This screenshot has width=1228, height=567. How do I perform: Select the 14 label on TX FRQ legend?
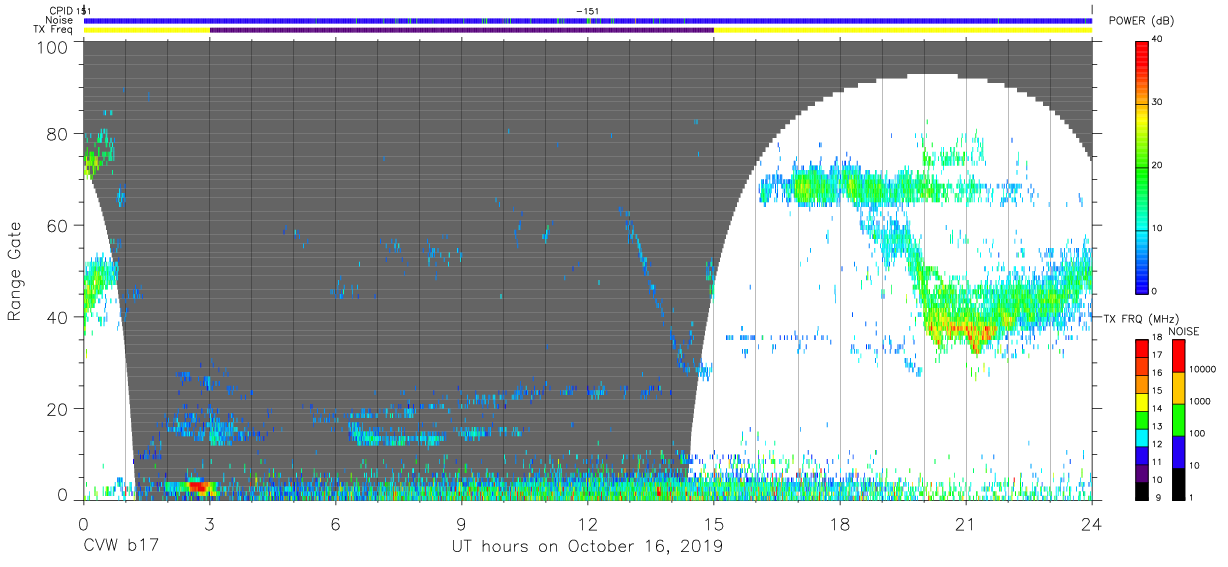coord(1159,408)
